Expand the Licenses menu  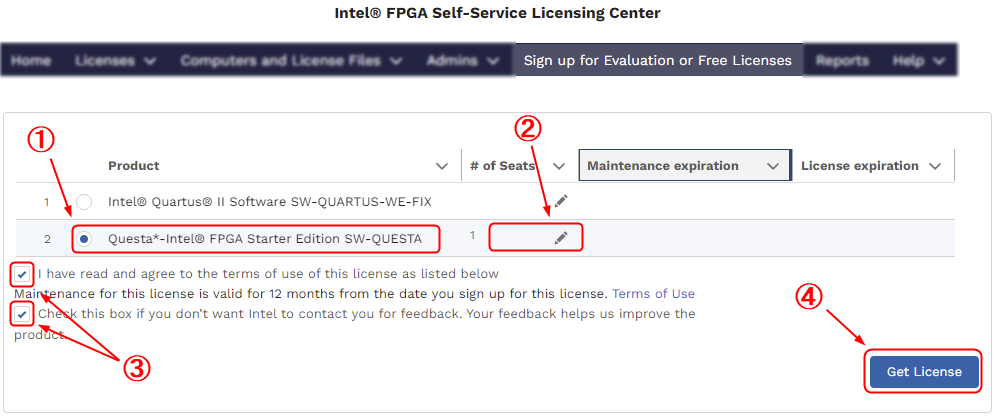[x=115, y=60]
